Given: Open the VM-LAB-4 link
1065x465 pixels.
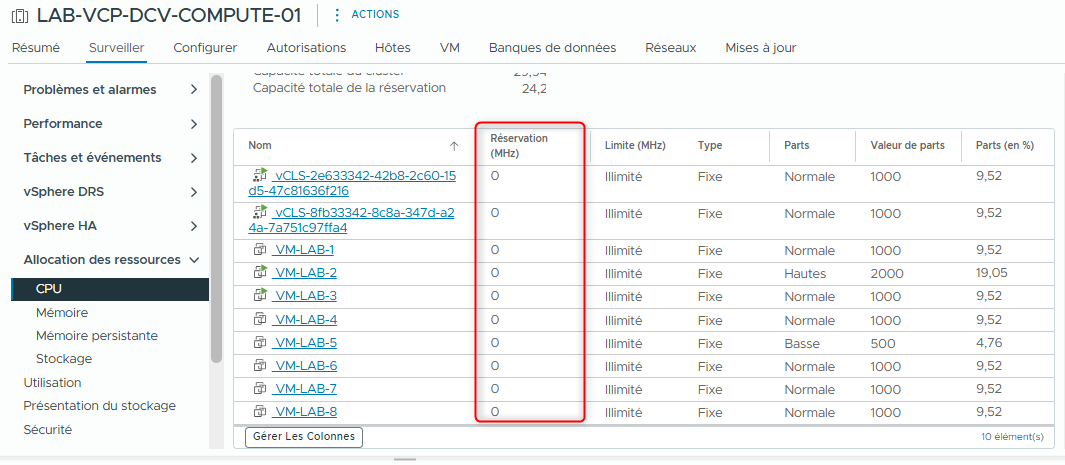Looking at the screenshot, I should [x=304, y=319].
